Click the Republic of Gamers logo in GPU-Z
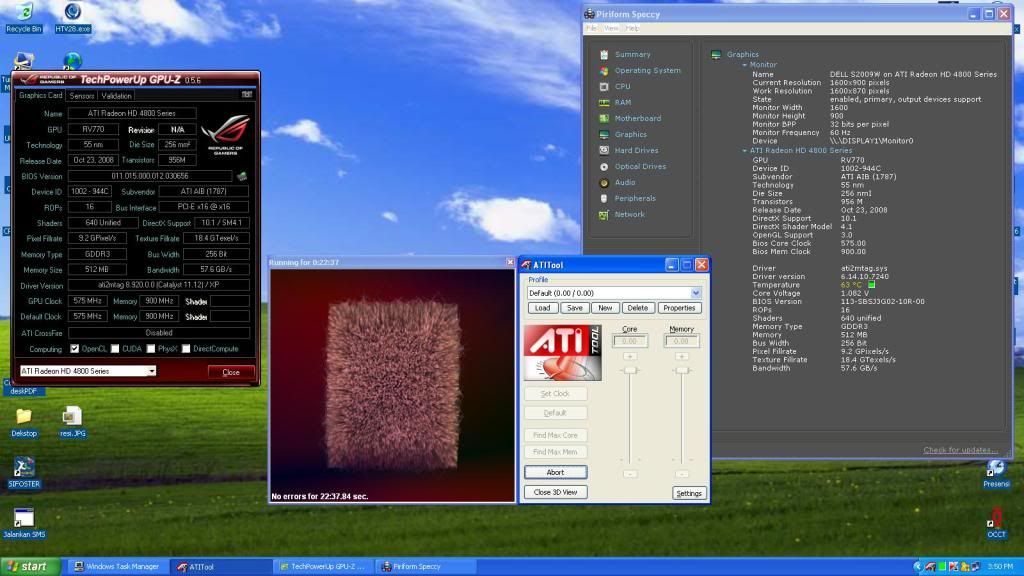Viewport: 1024px width, 576px height. click(x=225, y=135)
